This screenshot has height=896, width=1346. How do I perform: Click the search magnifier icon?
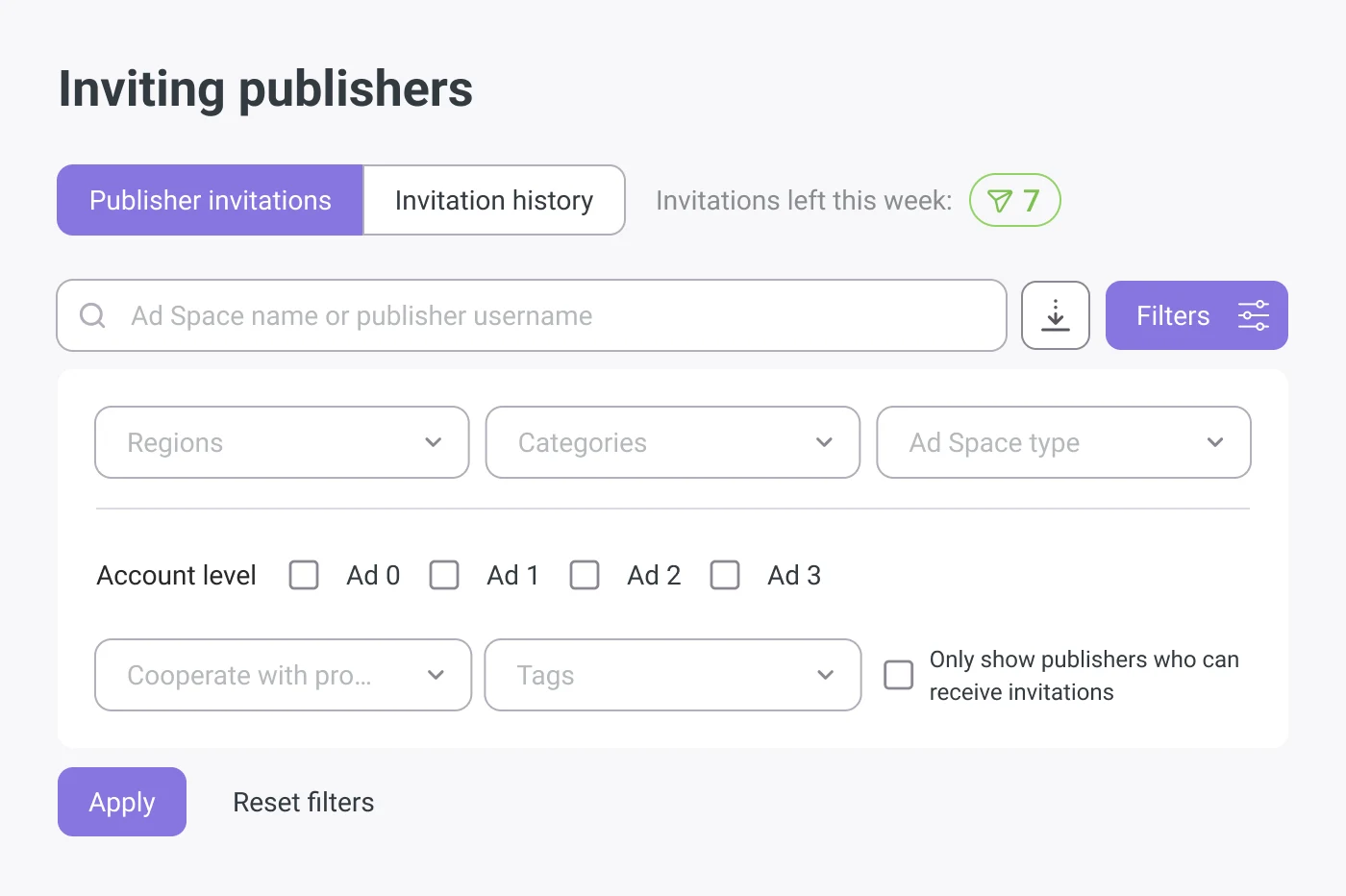click(92, 315)
